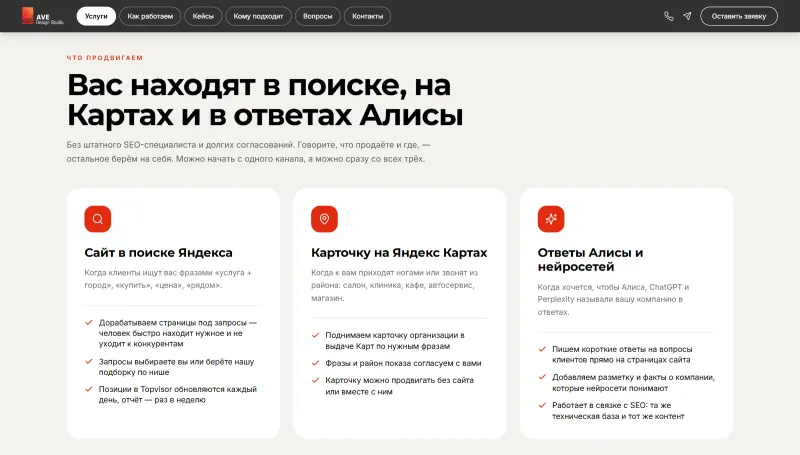Click the Ответы Алисы и нейросетей heading
Viewport: 800px width, 455px height.
pos(590,260)
